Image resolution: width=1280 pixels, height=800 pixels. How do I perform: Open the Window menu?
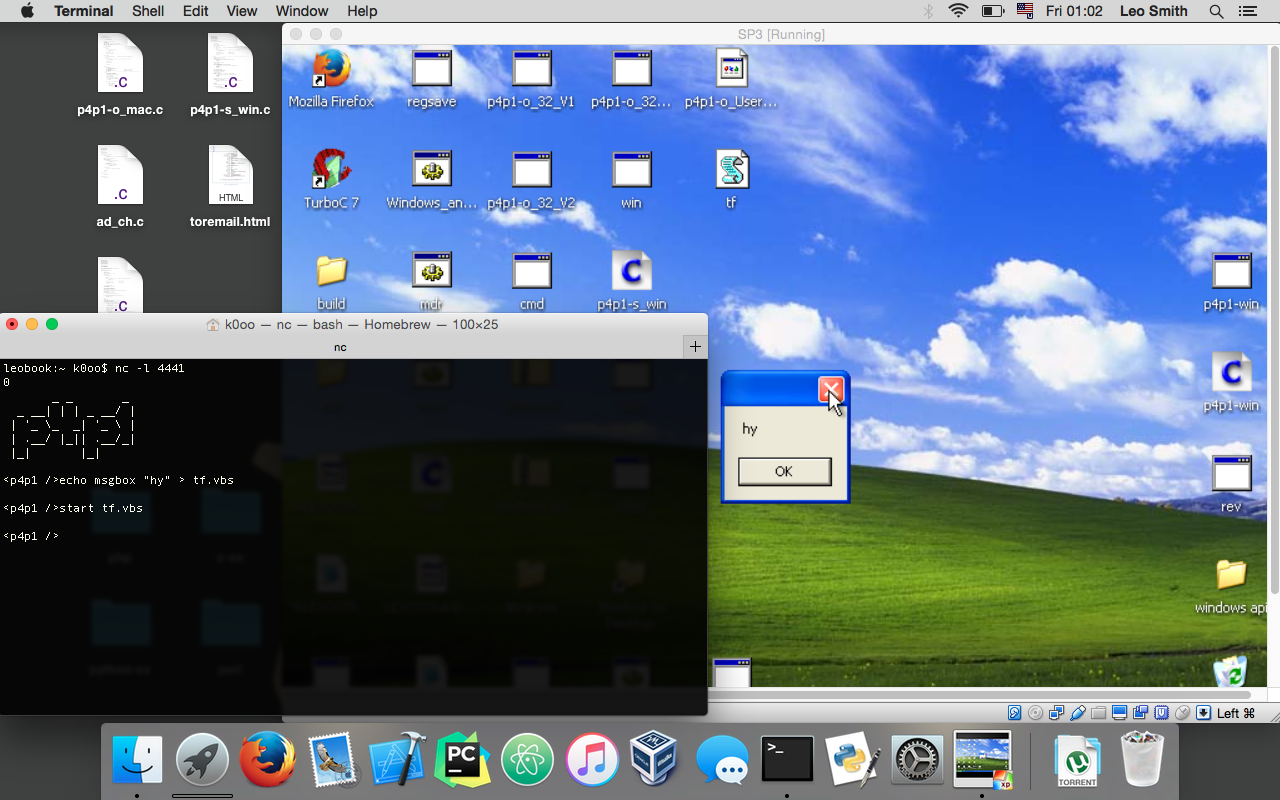coord(302,11)
